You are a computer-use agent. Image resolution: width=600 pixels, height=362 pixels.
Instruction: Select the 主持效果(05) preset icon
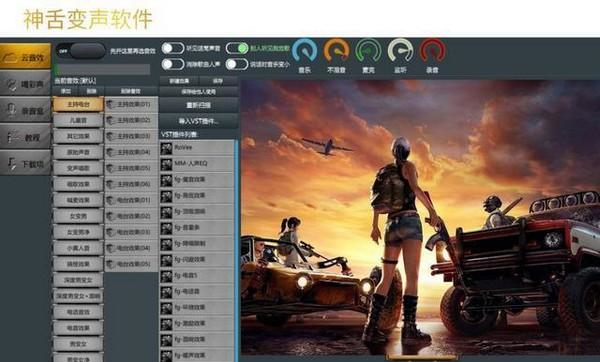point(111,168)
